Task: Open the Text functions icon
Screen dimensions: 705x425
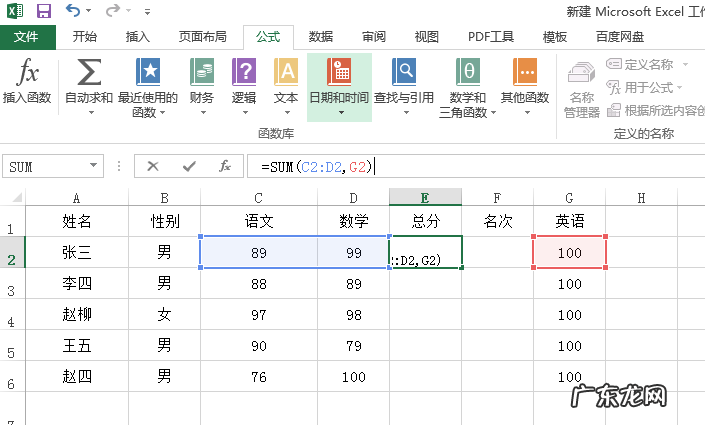Action: click(x=286, y=72)
